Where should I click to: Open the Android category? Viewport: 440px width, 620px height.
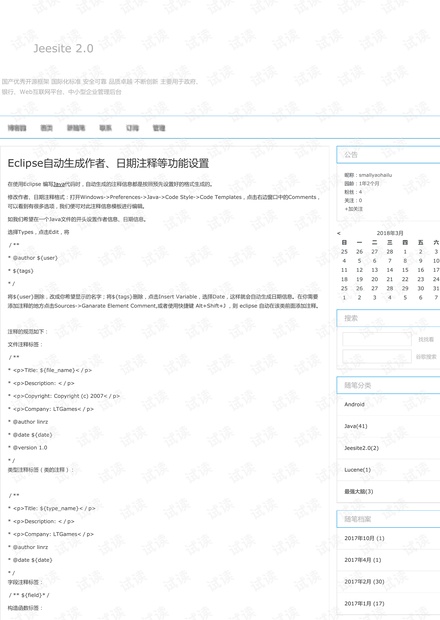(x=354, y=404)
